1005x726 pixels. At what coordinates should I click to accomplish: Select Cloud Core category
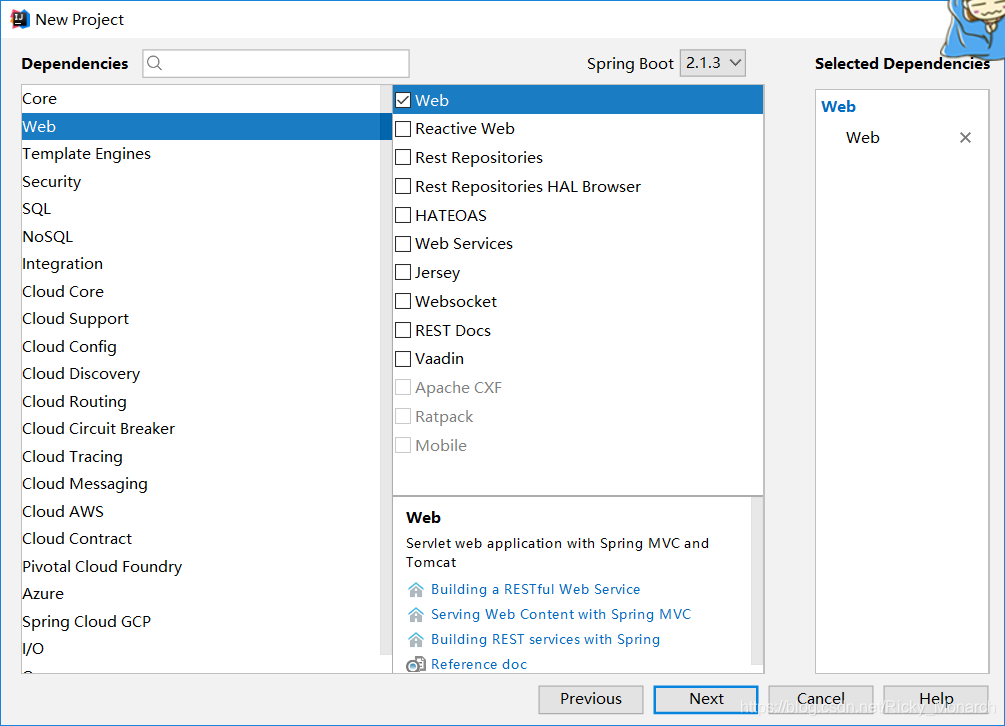click(201, 292)
